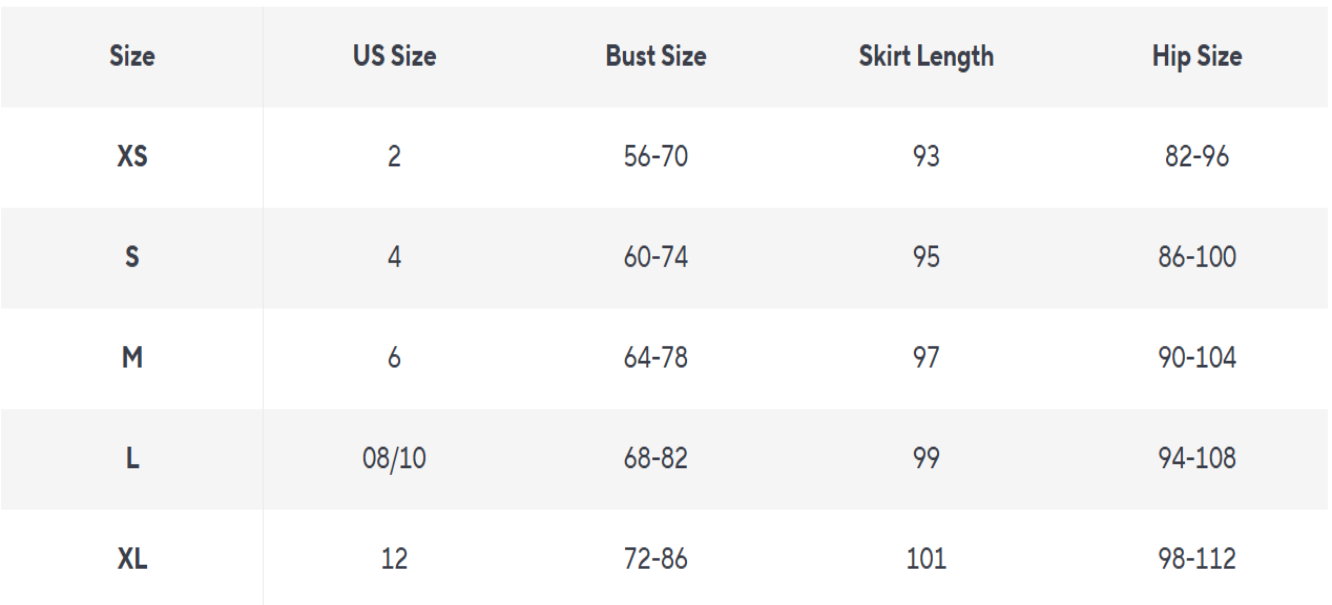Click the 56-70 bust size cell
Screen dimensions: 1332x605
coord(656,157)
